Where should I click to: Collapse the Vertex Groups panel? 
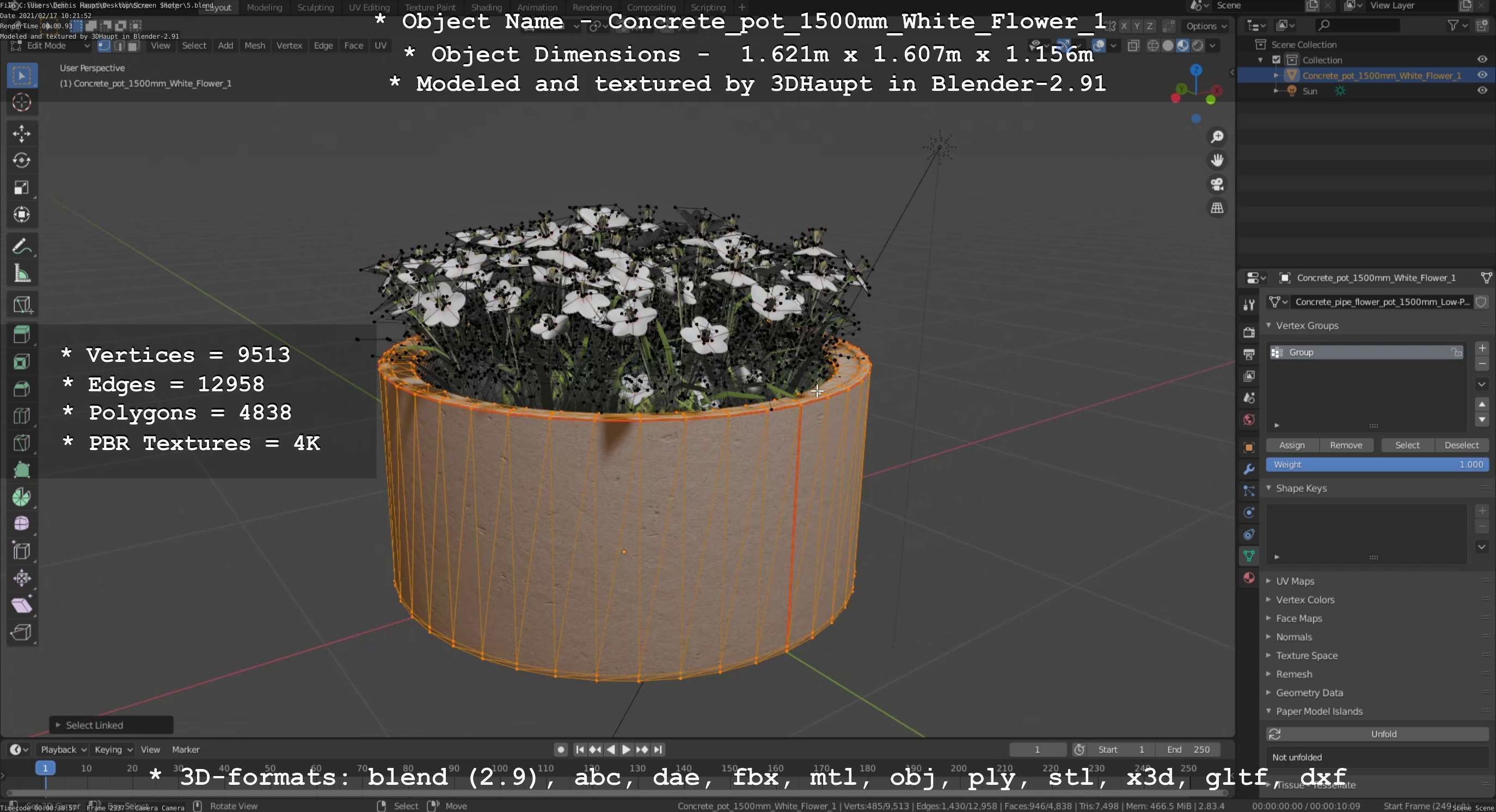(1268, 325)
